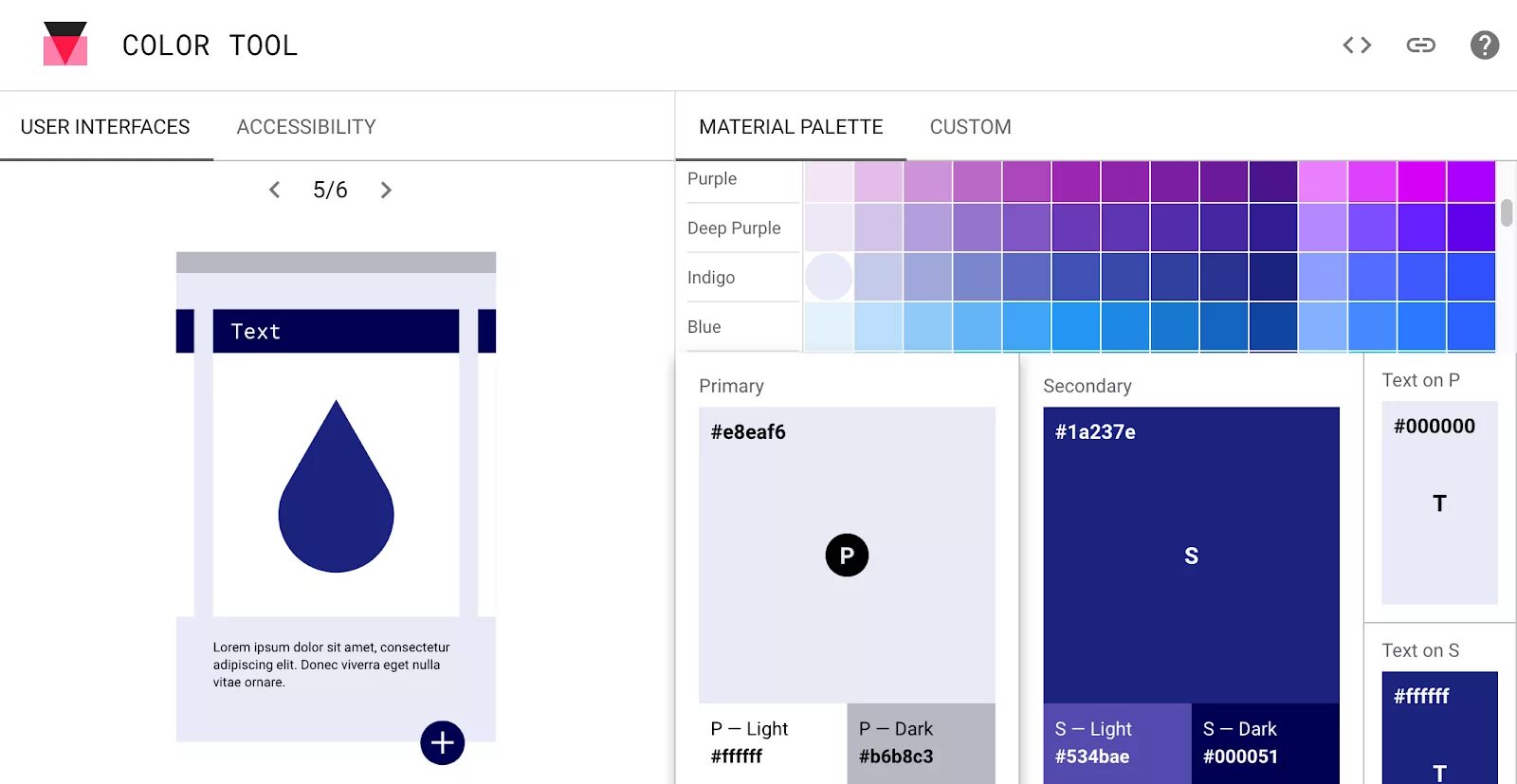Click the Indigo row label
Image resolution: width=1517 pixels, height=784 pixels.
[x=711, y=278]
